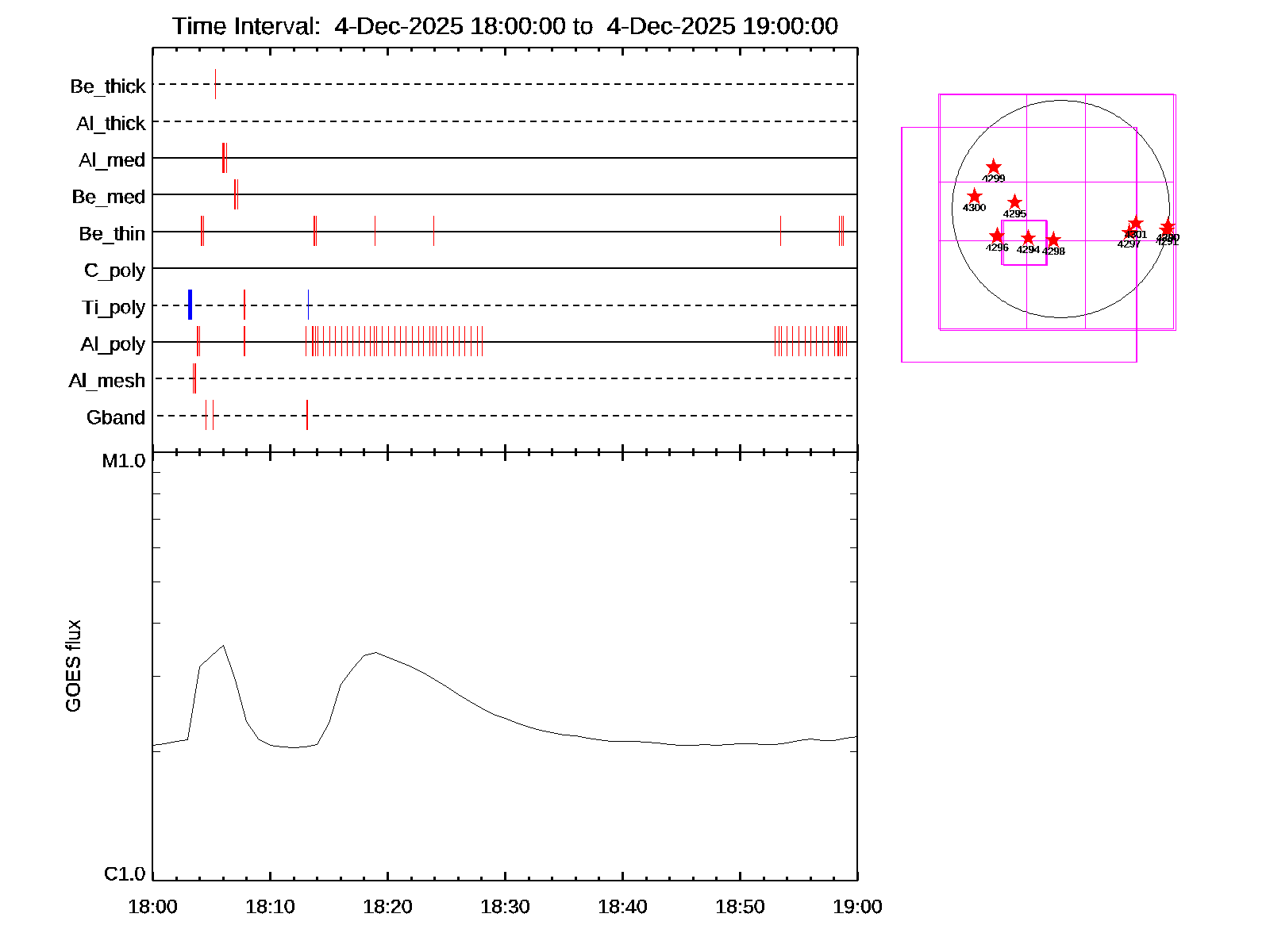
Task: Select the Gband row label
Action: (x=116, y=417)
